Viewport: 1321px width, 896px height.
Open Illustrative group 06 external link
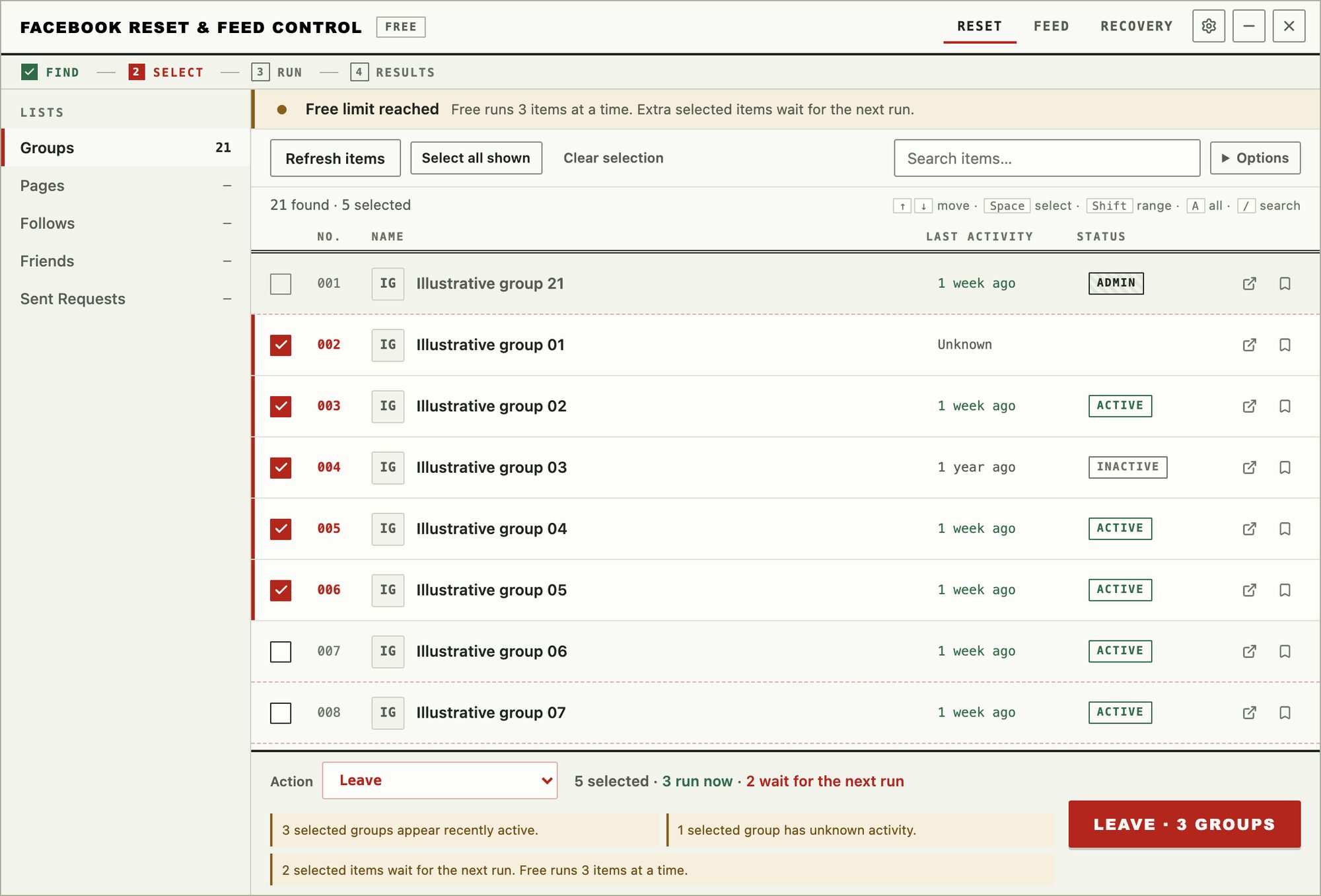click(1249, 652)
